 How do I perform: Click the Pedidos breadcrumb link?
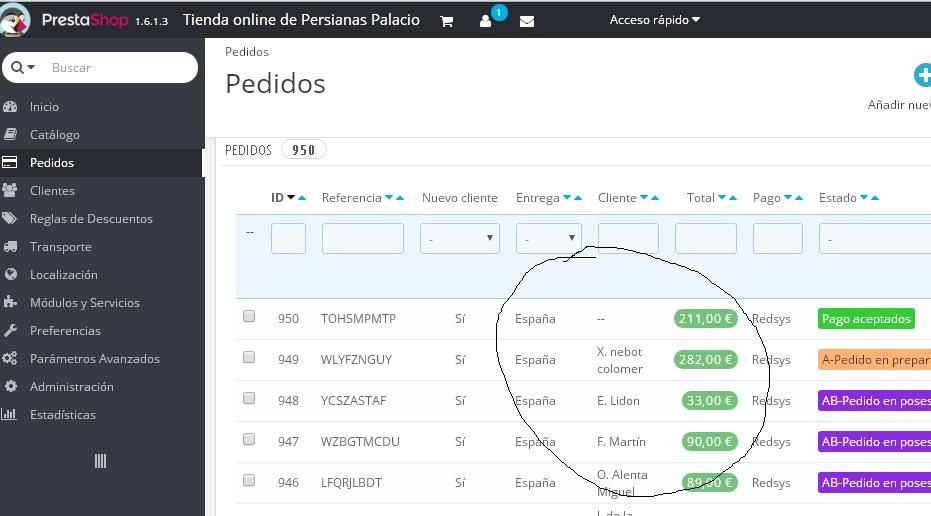246,52
